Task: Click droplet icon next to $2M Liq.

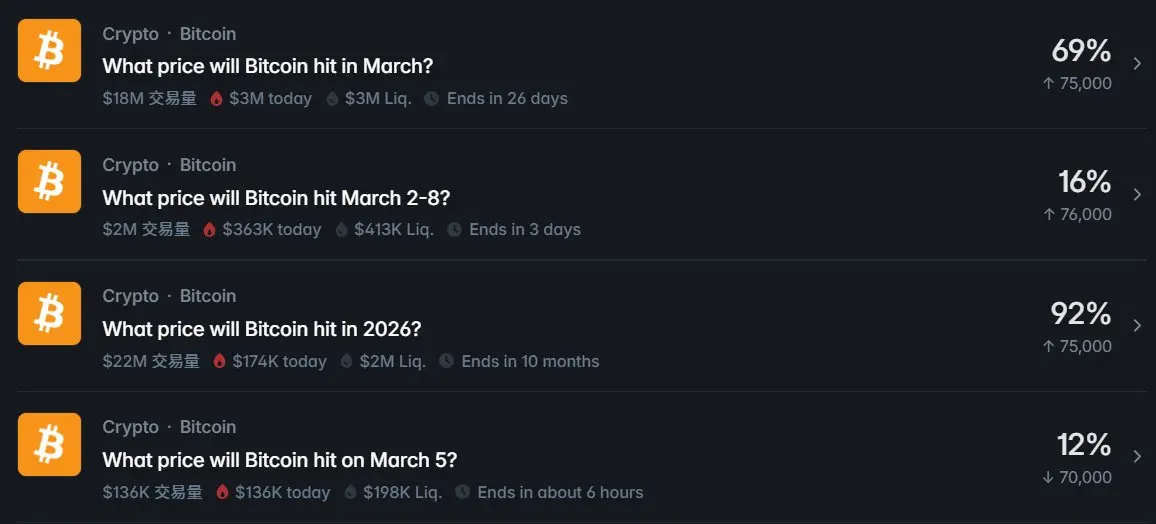Action: (x=347, y=361)
